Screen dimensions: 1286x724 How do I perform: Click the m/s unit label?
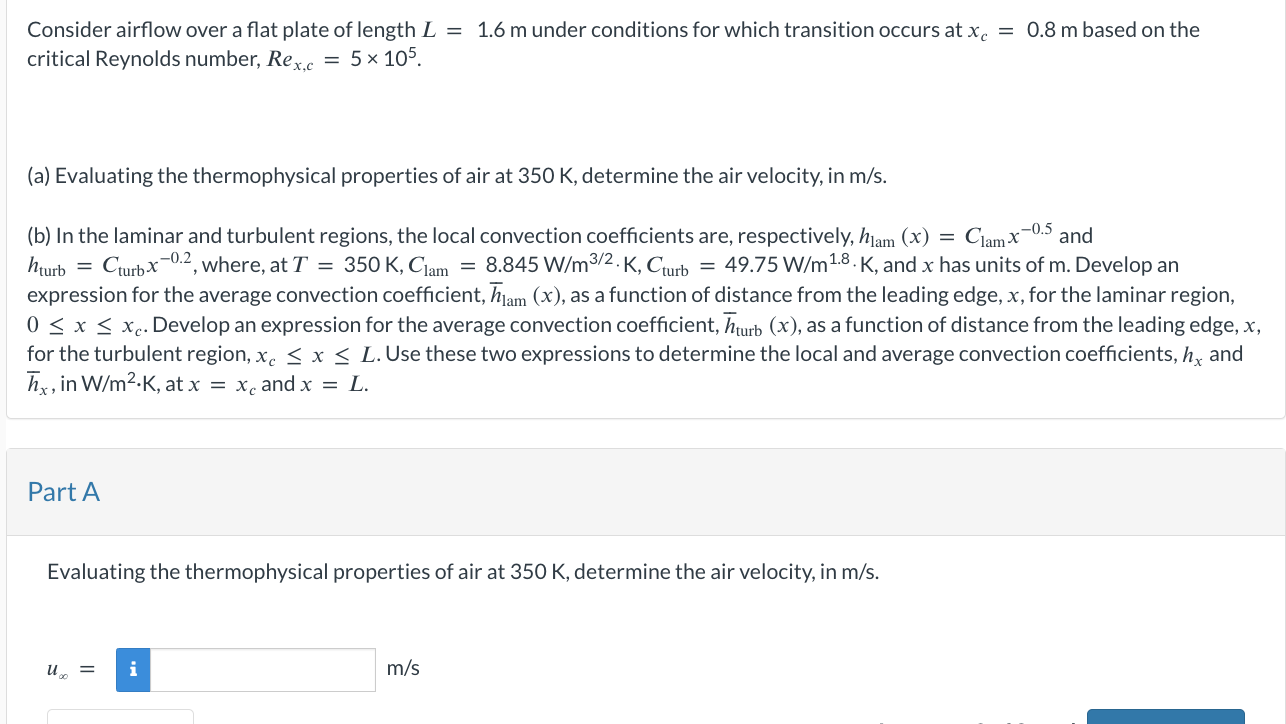click(x=402, y=668)
